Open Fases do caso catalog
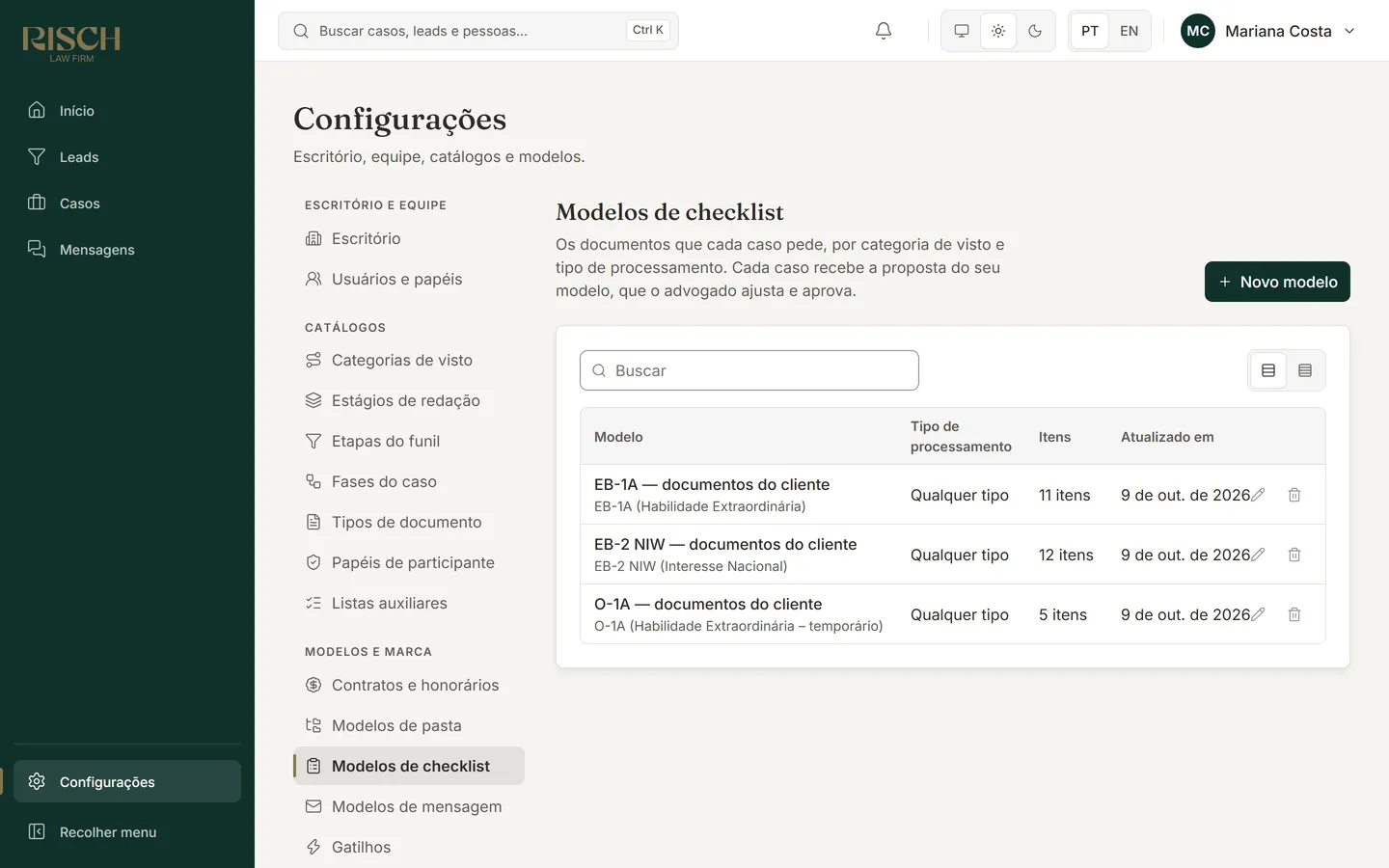This screenshot has width=1389, height=868. [x=409, y=481]
